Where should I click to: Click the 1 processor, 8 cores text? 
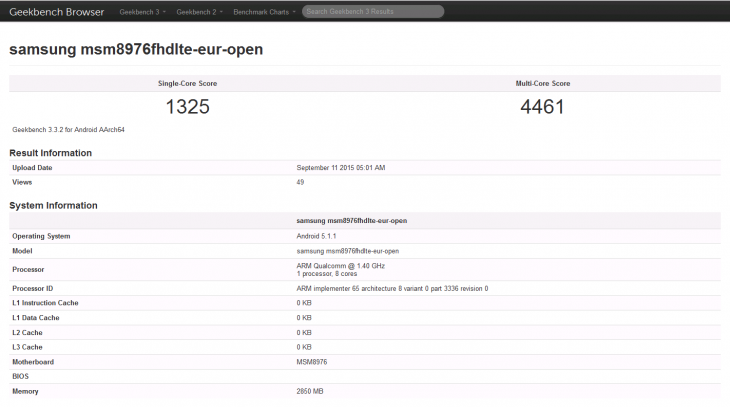pos(327,274)
